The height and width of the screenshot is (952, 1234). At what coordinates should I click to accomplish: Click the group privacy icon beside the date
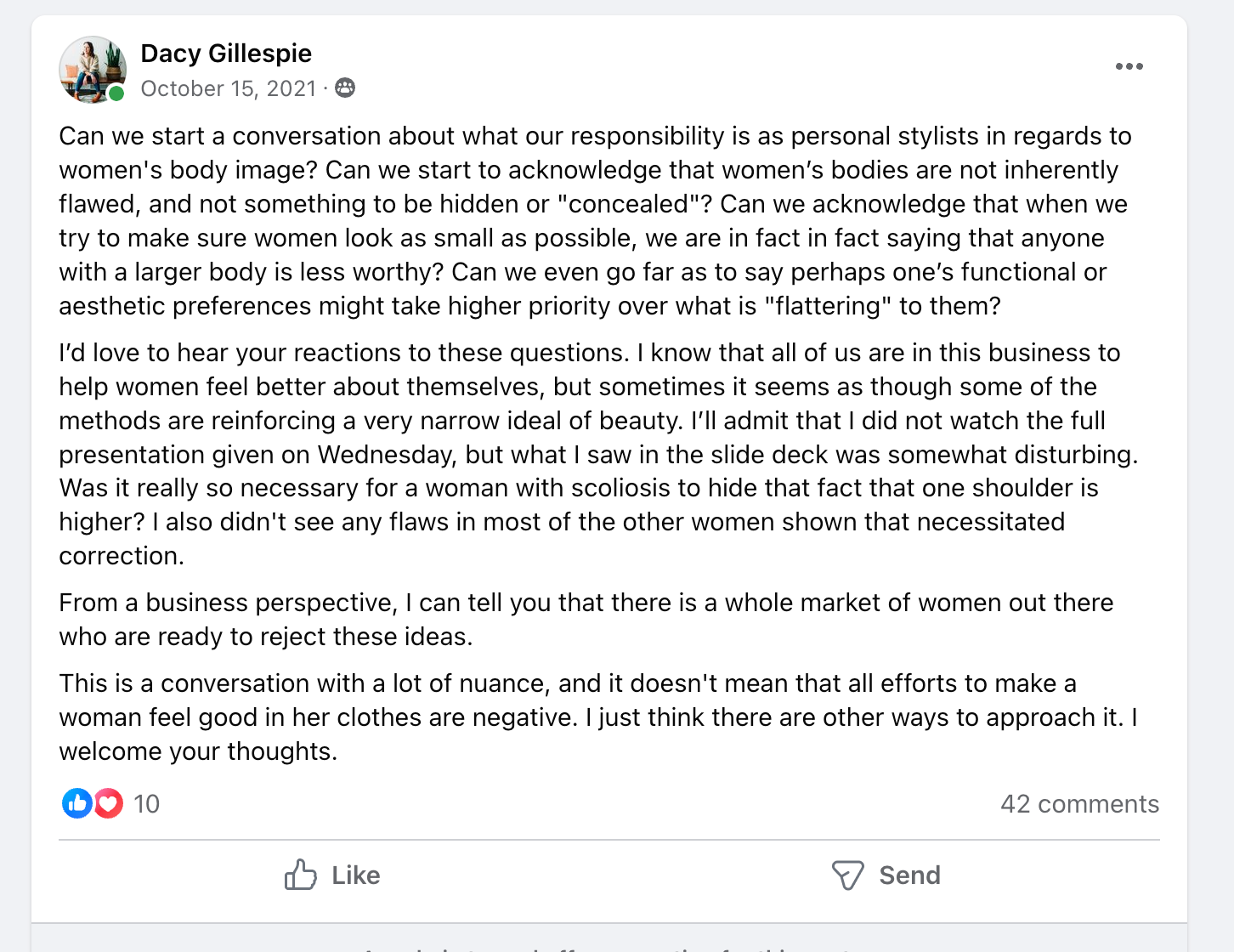click(345, 88)
